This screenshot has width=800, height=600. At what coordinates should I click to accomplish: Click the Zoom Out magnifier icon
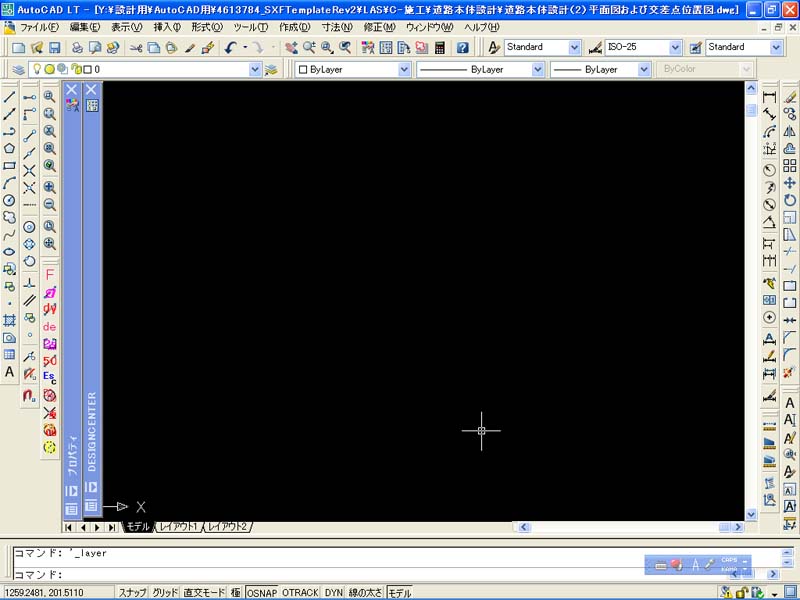point(49,204)
